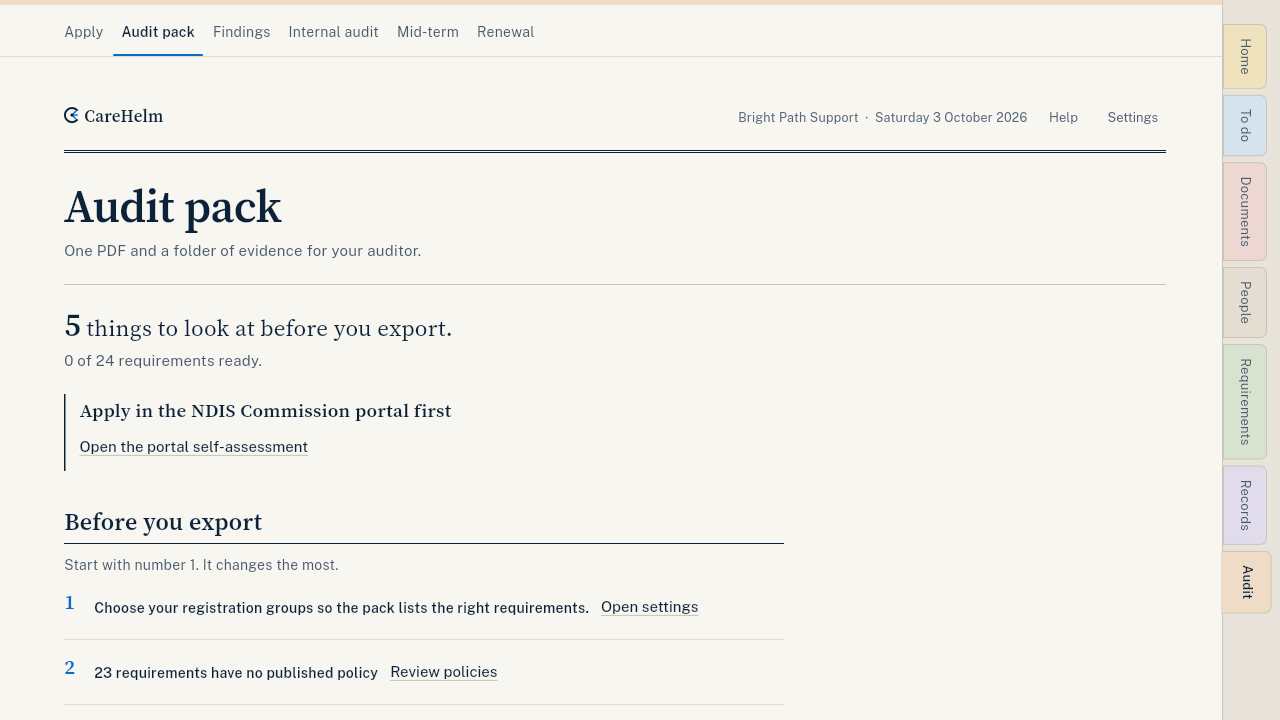The width and height of the screenshot is (1280, 720).
Task: Open the Home side tab
Action: [1245, 56]
